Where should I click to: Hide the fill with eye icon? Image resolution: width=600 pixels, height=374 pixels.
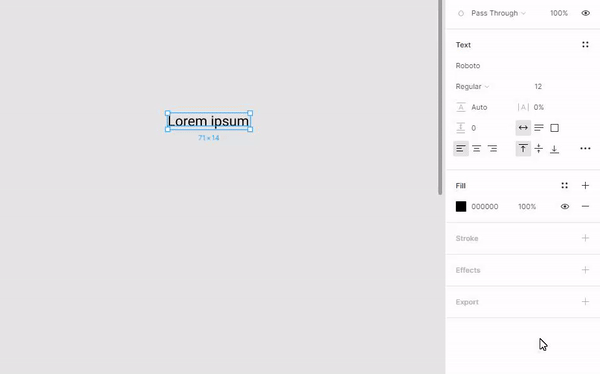coord(564,207)
